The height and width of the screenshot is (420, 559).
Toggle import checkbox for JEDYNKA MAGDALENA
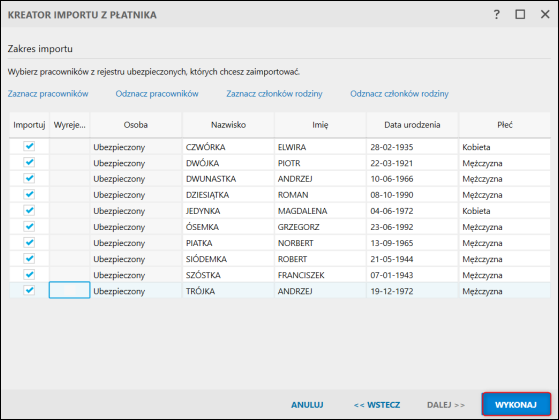29,210
